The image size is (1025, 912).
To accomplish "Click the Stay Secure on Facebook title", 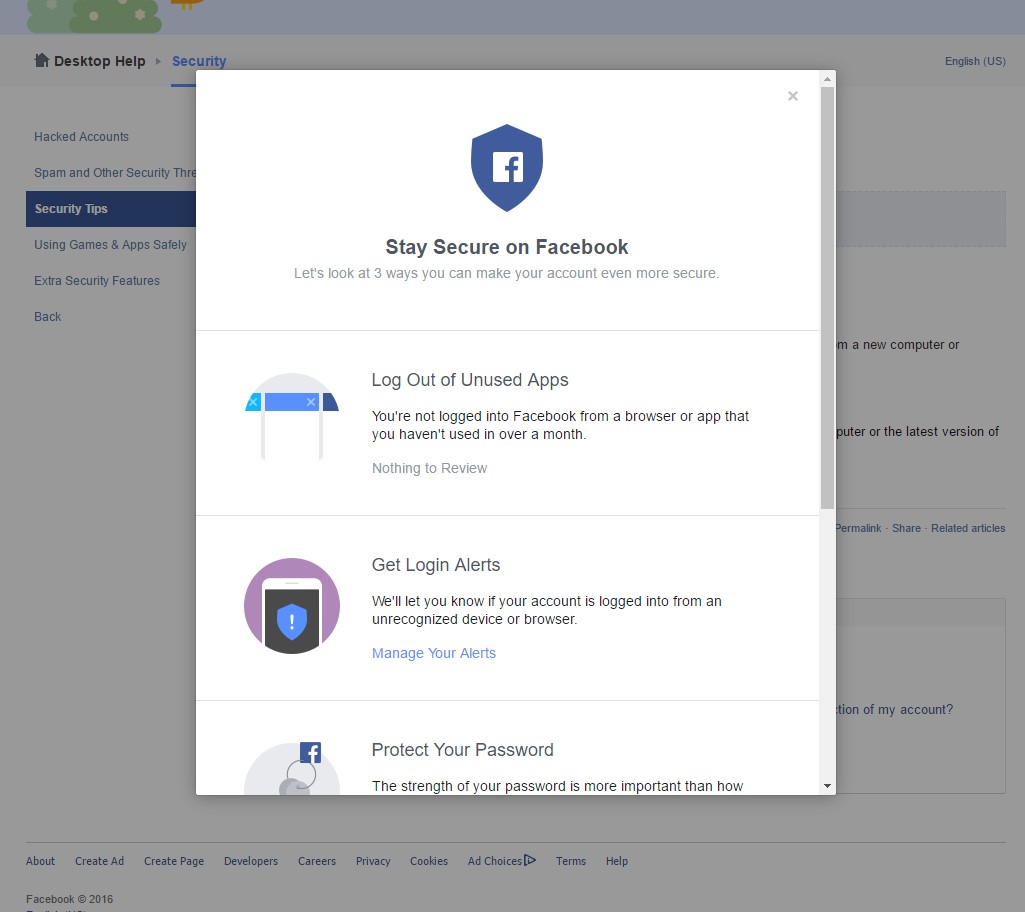I will pos(507,247).
